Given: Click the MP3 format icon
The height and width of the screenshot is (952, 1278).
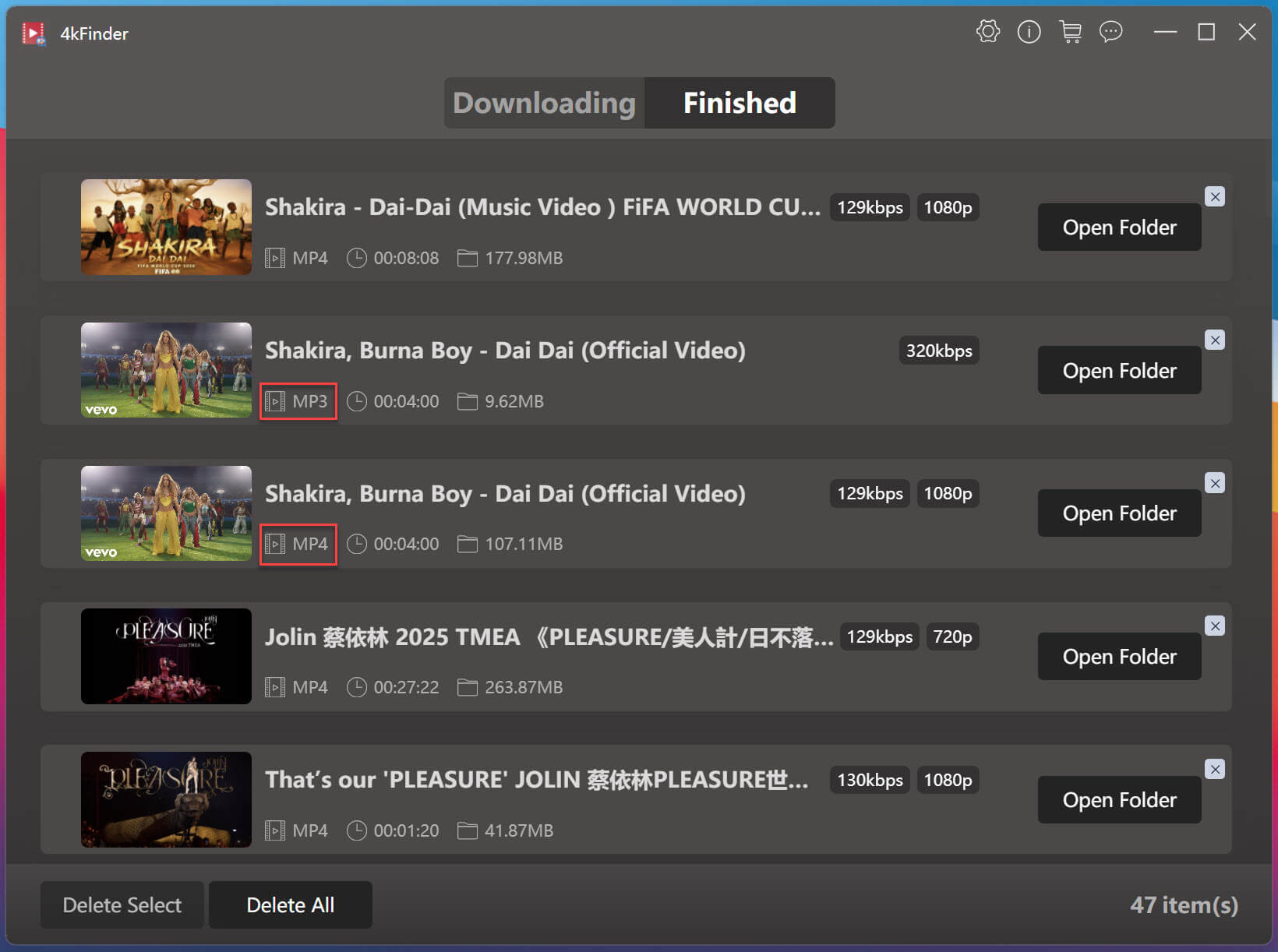Looking at the screenshot, I should coord(274,401).
